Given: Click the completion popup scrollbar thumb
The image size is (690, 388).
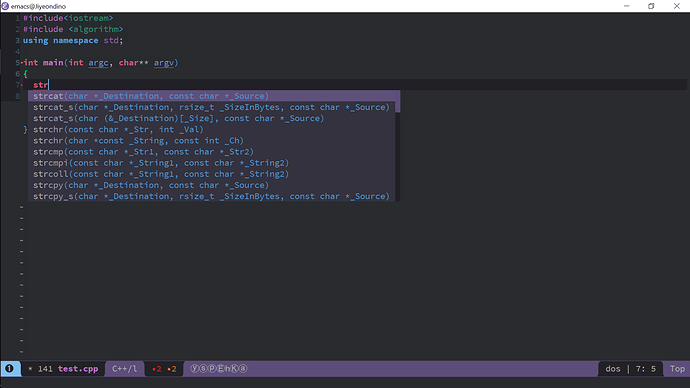Looking at the screenshot, I should (x=398, y=102).
